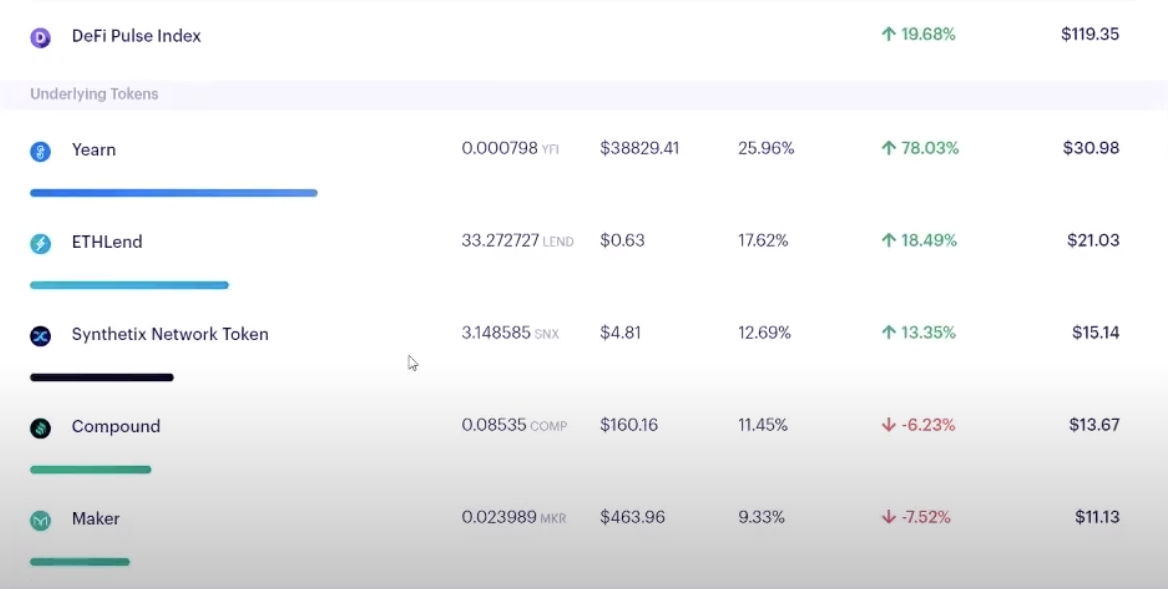The height and width of the screenshot is (589, 1168).
Task: Click the 12.69% Synthetix allocation
Action: coord(765,333)
